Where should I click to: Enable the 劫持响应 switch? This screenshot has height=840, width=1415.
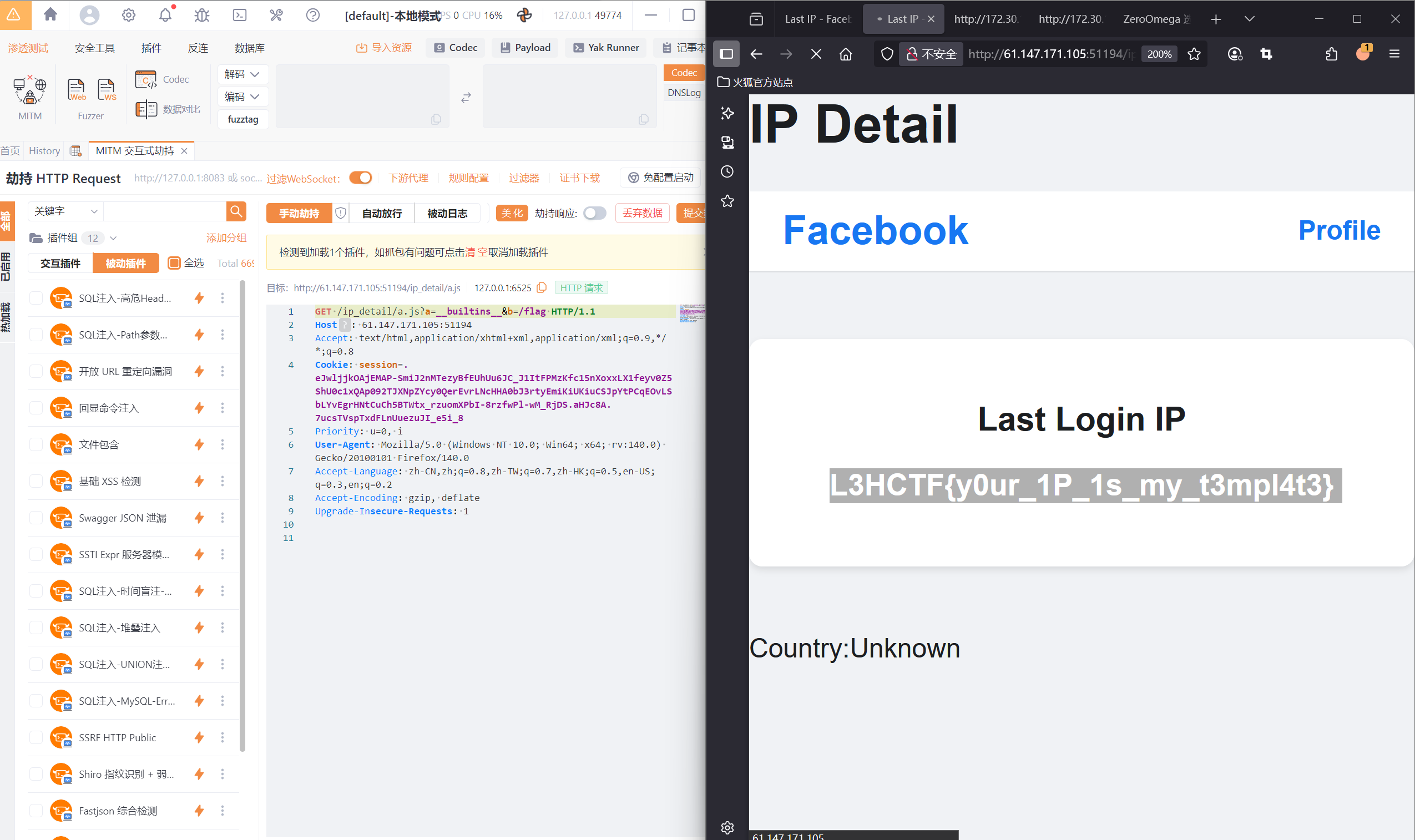point(594,213)
